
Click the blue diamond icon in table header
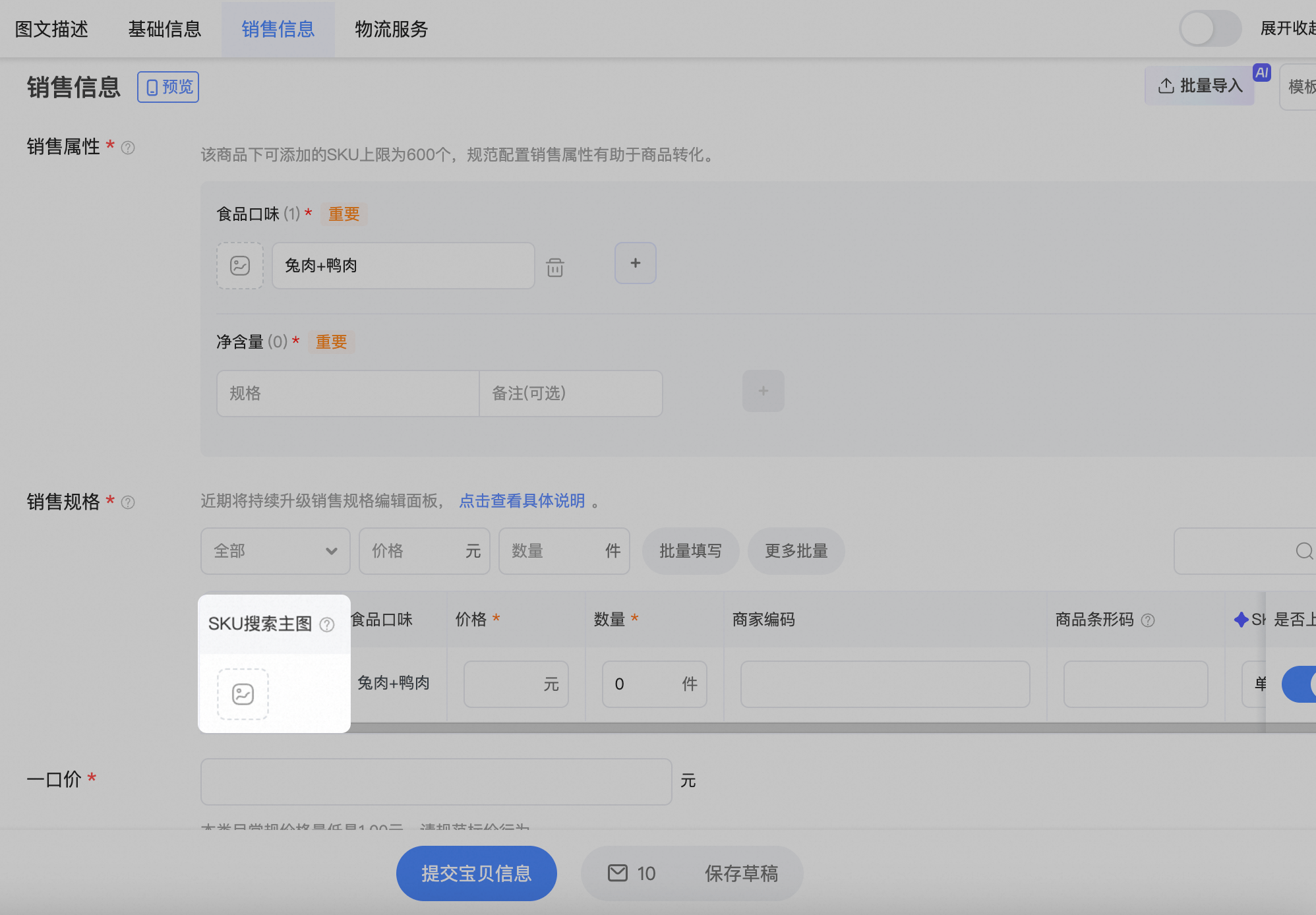point(1241,620)
